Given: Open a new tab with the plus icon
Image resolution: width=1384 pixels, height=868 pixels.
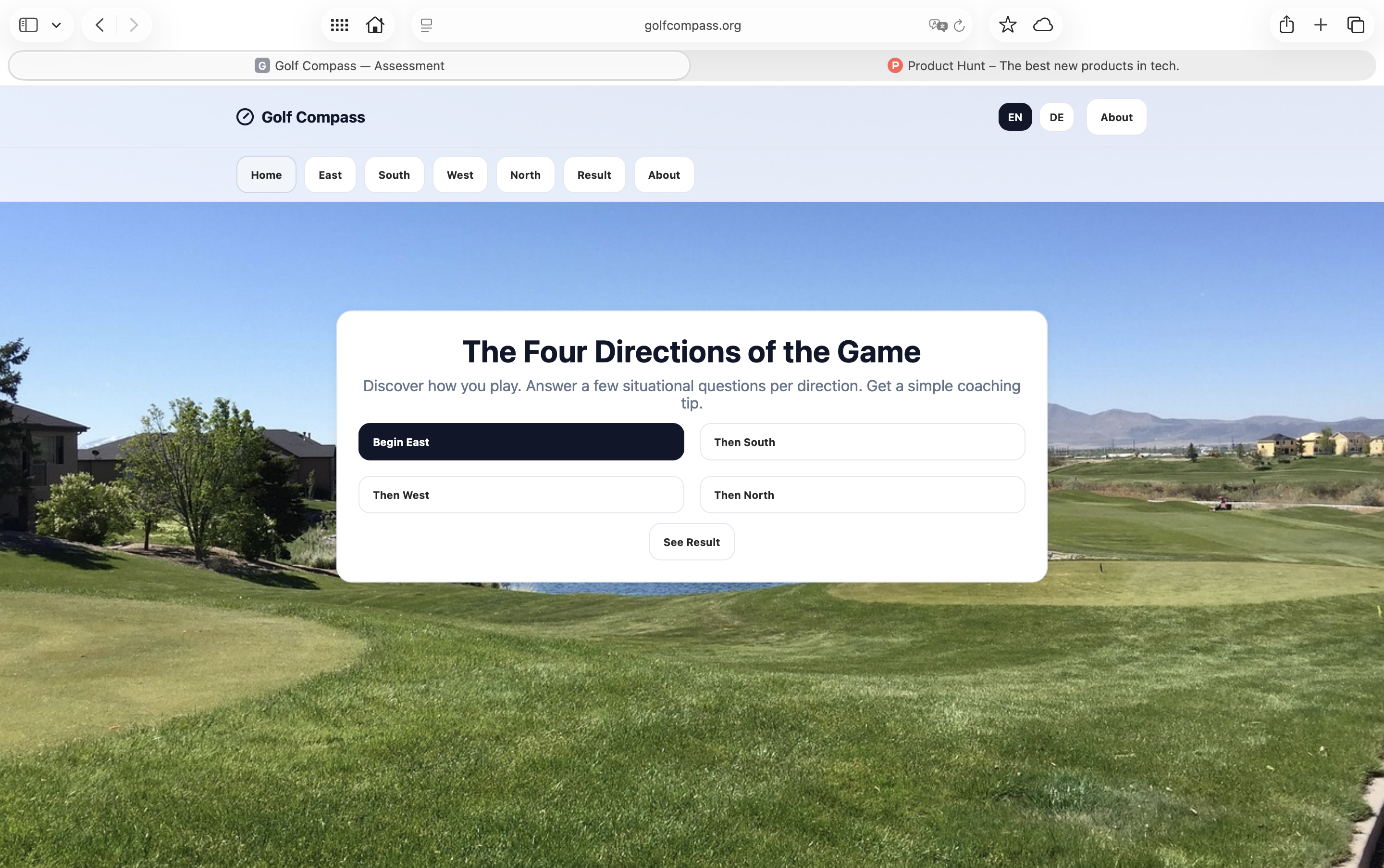Looking at the screenshot, I should coord(1320,25).
